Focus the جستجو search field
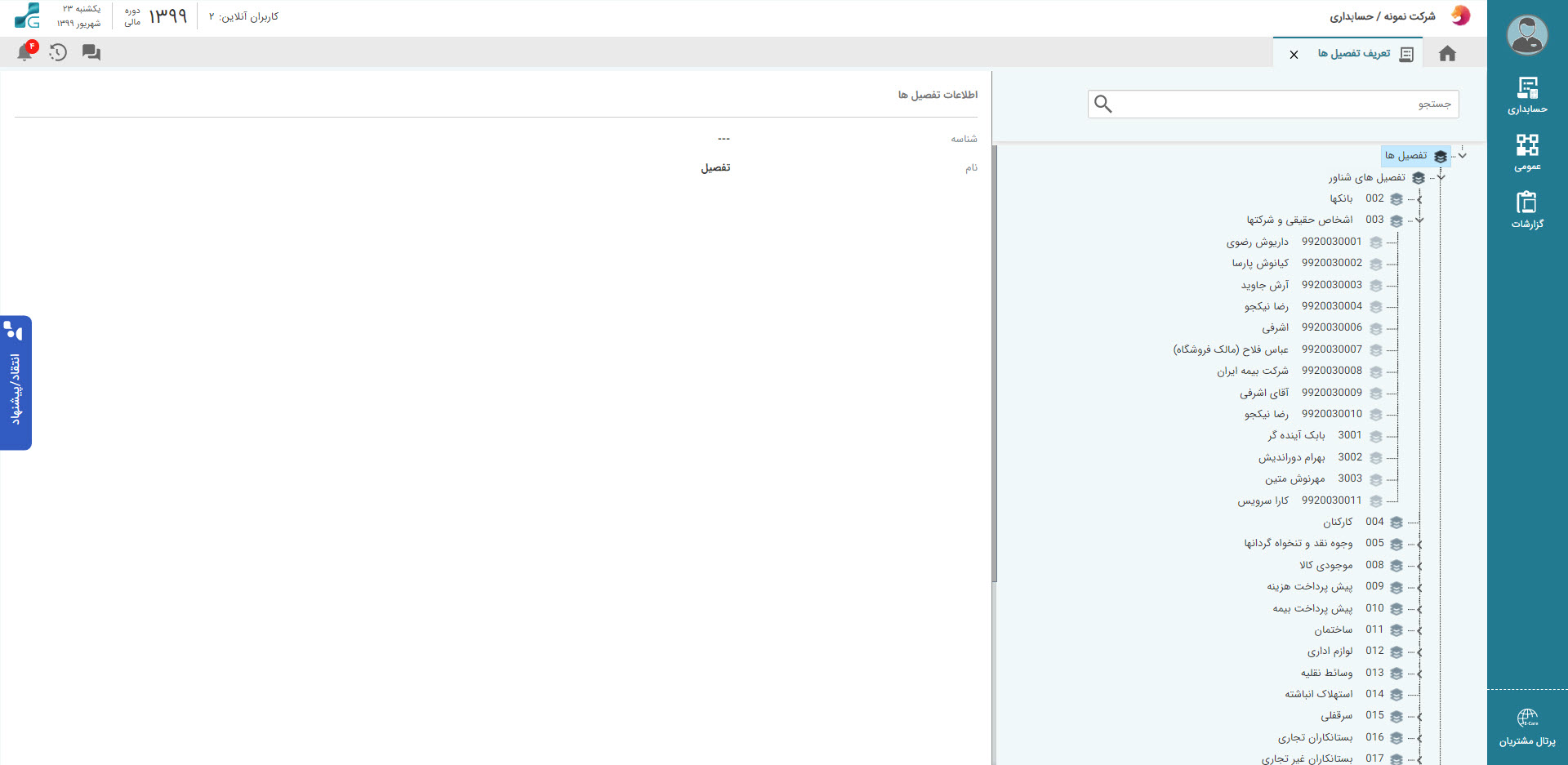The image size is (1568, 765). 1273,104
